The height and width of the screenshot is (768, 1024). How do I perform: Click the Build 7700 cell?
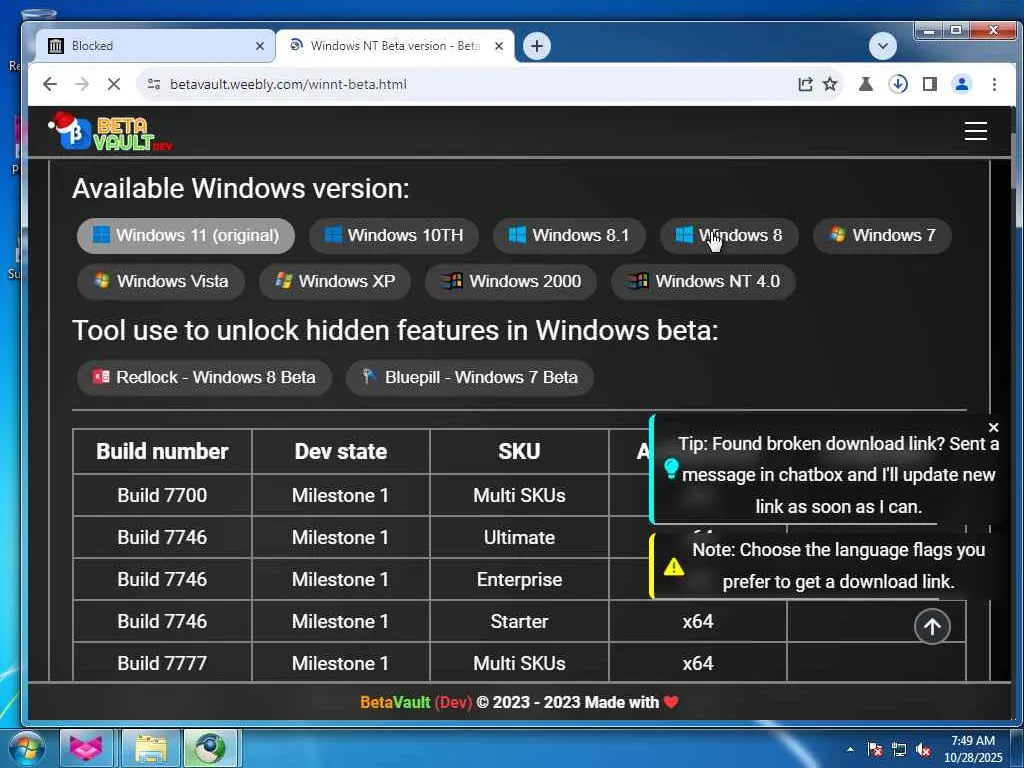162,495
